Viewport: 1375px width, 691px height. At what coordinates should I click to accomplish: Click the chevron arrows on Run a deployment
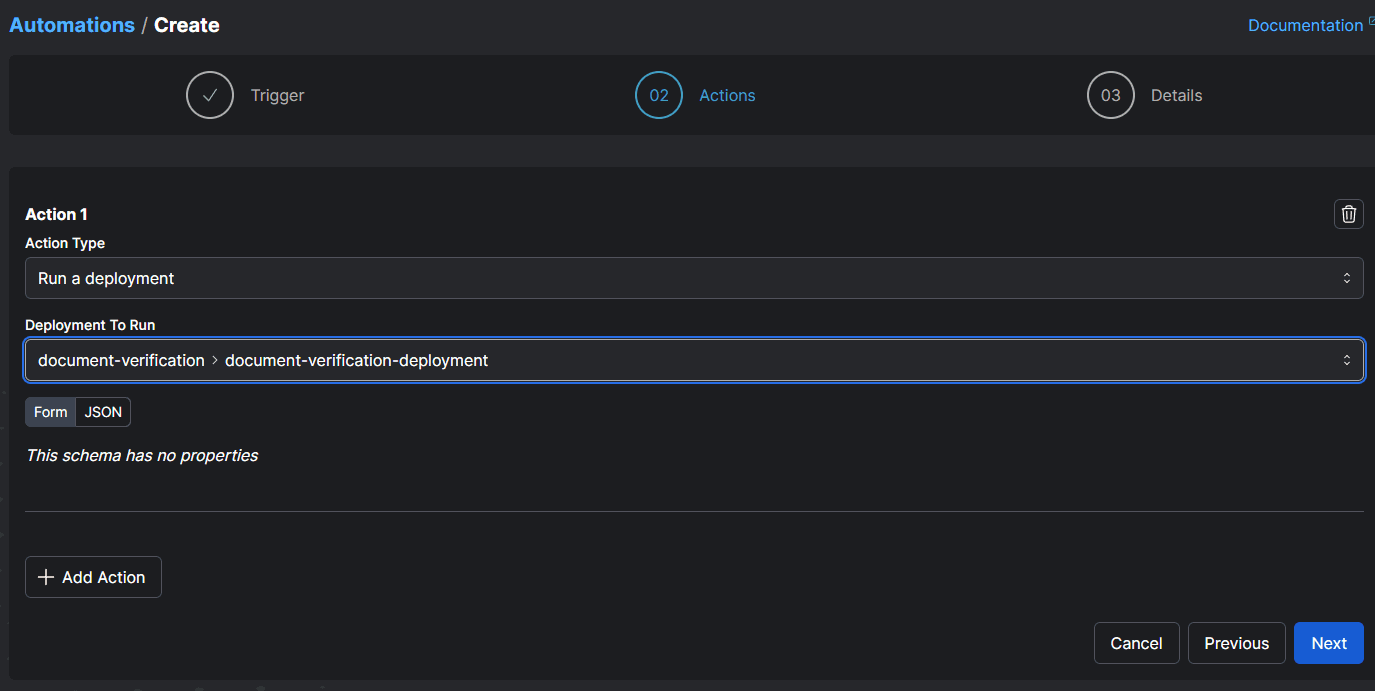click(1346, 278)
